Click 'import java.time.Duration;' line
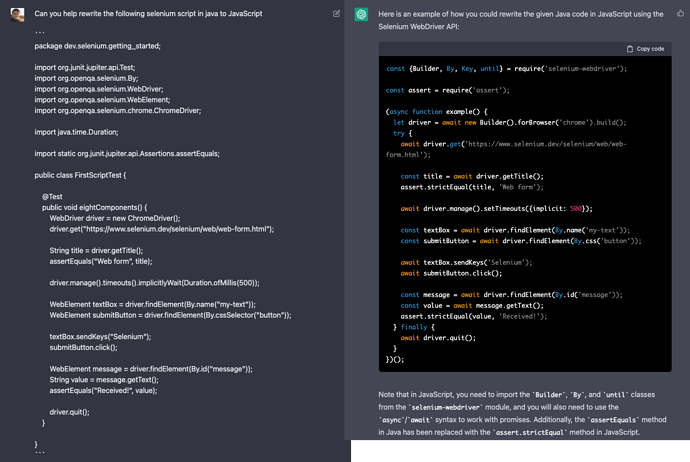Image resolution: width=690 pixels, height=462 pixels. coord(77,132)
